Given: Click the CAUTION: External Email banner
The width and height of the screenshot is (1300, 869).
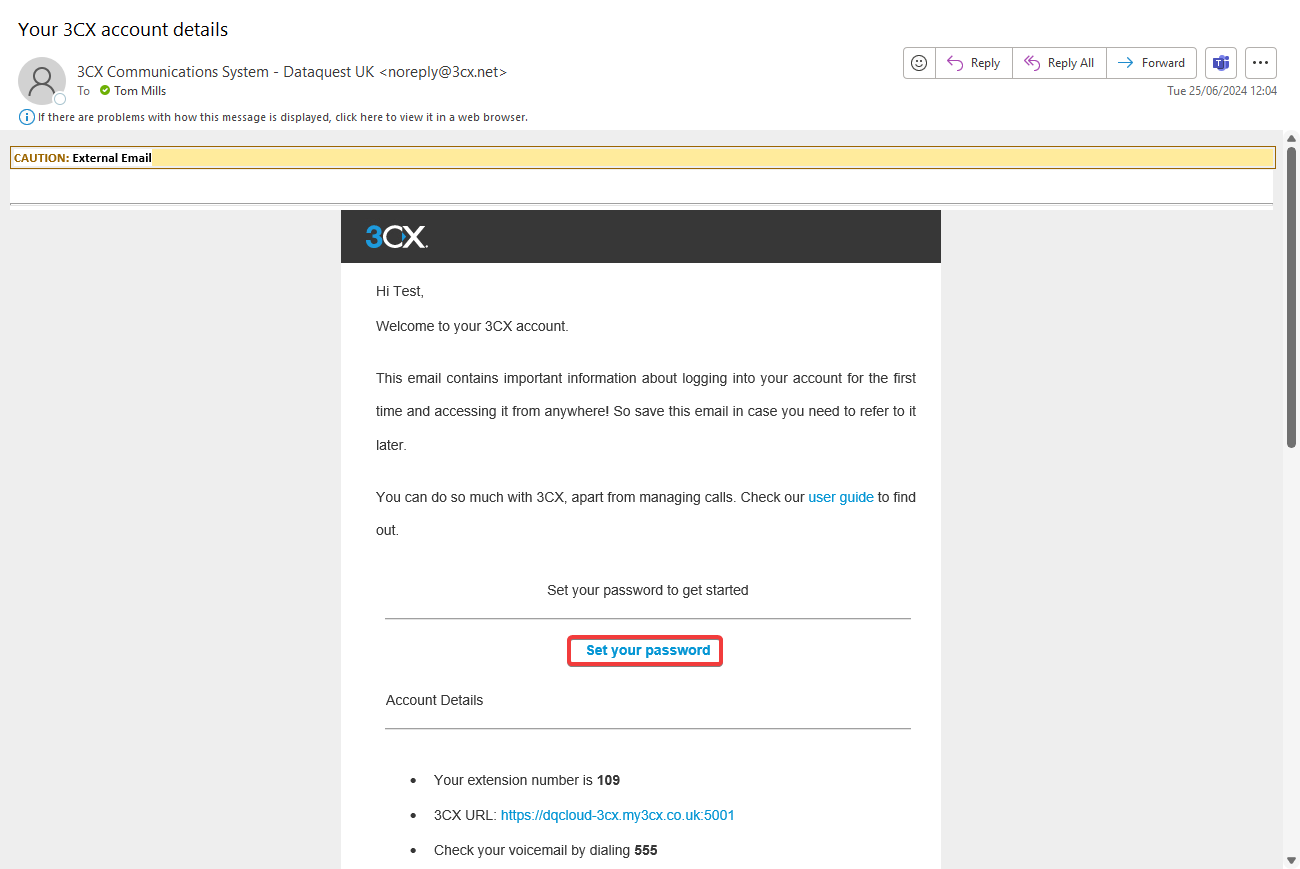Looking at the screenshot, I should pos(643,158).
